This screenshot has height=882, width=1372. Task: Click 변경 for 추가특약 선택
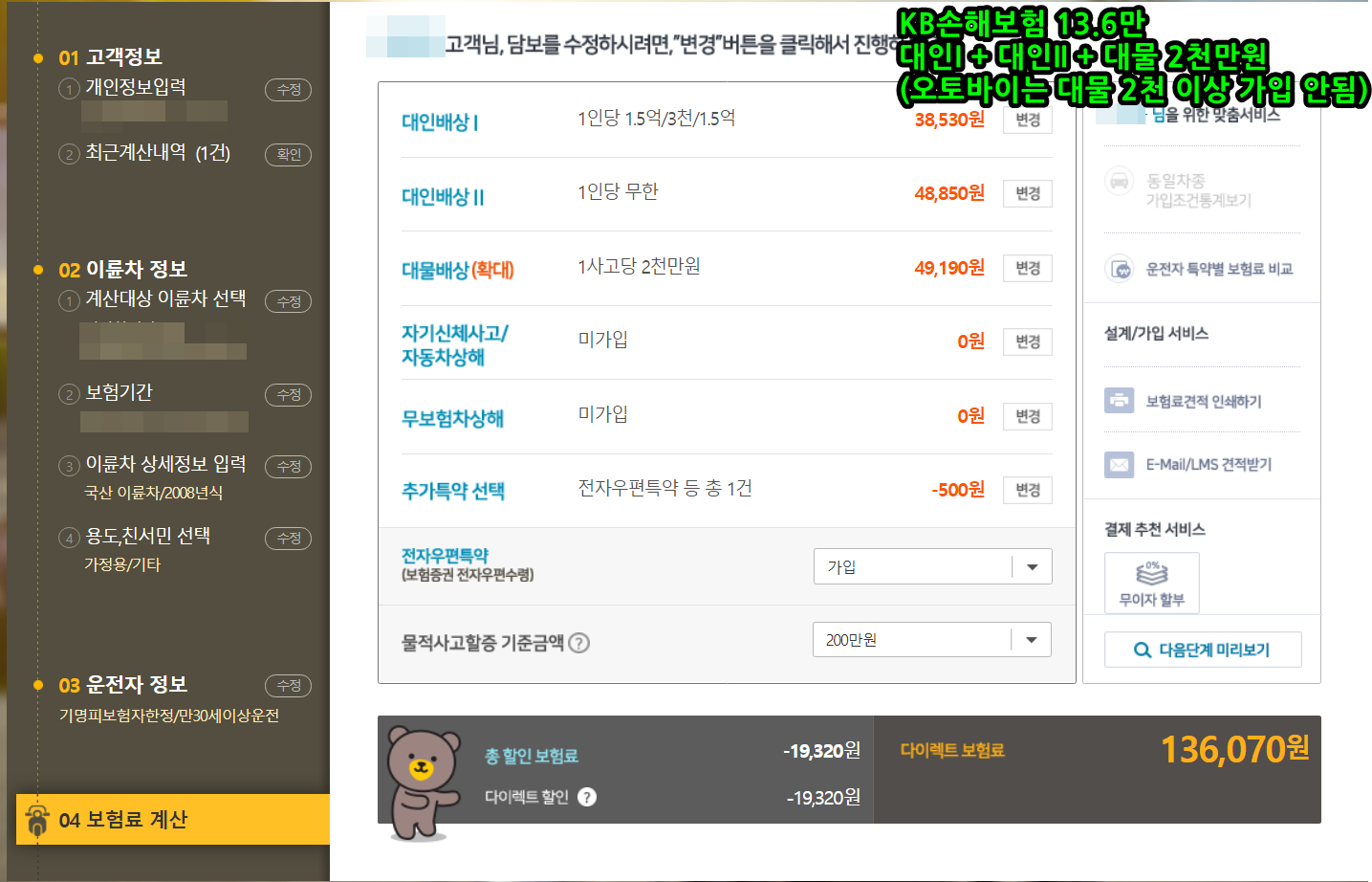1028,490
